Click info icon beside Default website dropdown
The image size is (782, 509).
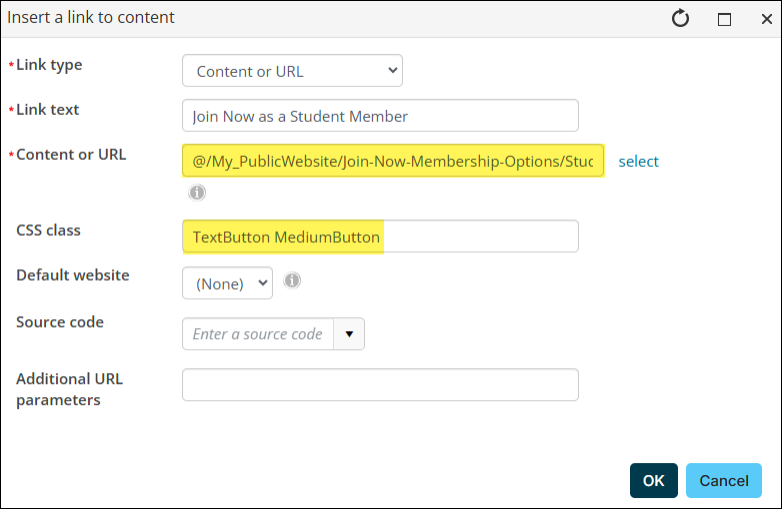pos(292,281)
